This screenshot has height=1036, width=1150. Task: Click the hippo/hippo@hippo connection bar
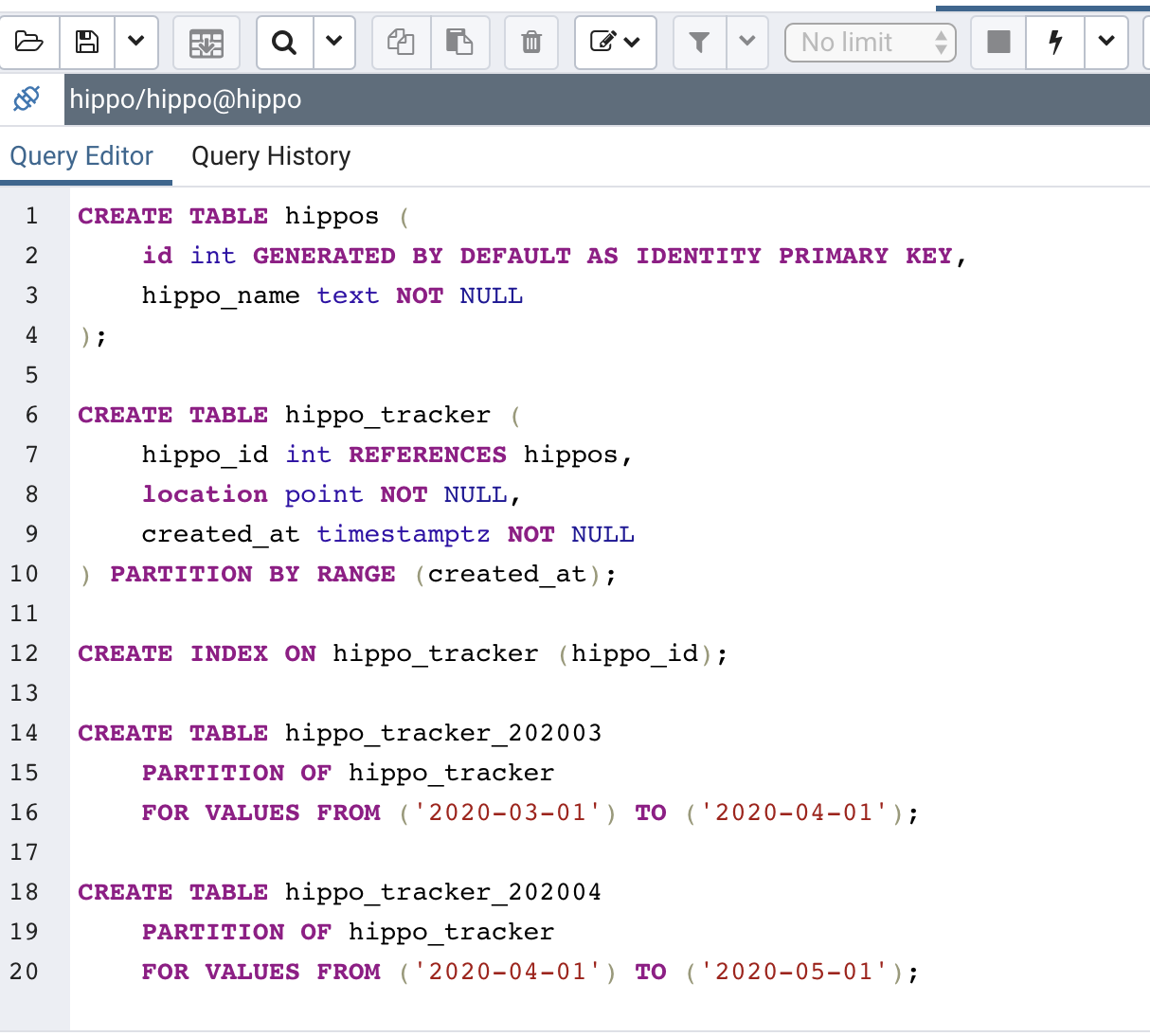point(379,98)
